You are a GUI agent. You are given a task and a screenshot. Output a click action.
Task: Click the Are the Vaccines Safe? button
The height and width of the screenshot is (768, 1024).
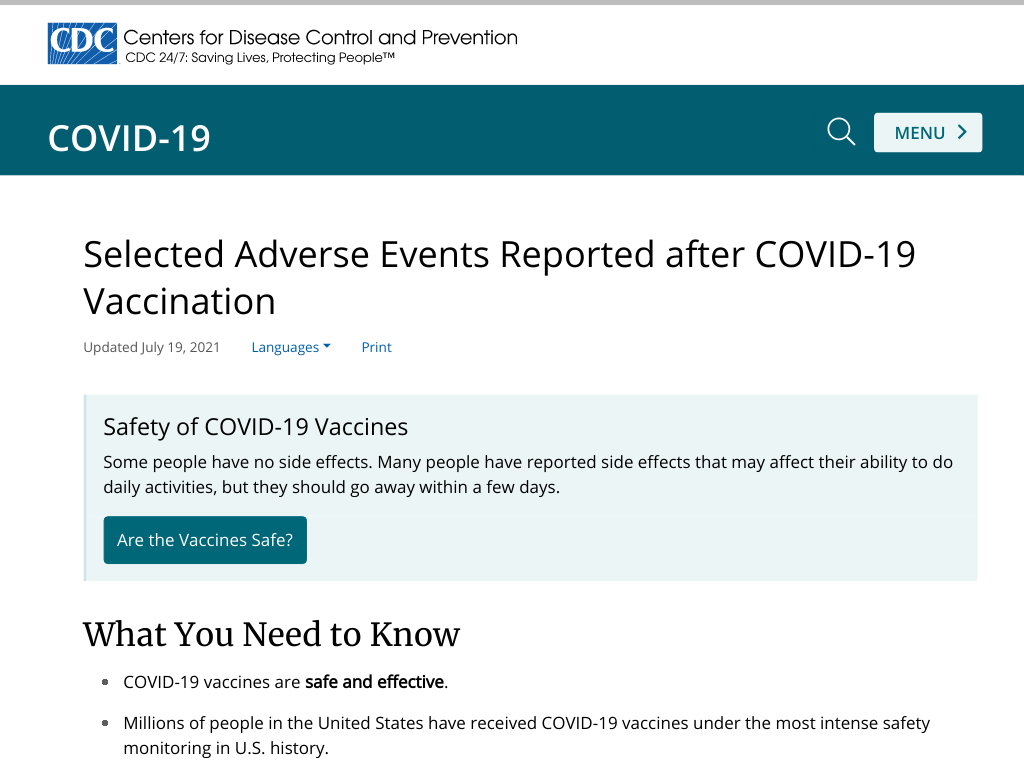[205, 540]
